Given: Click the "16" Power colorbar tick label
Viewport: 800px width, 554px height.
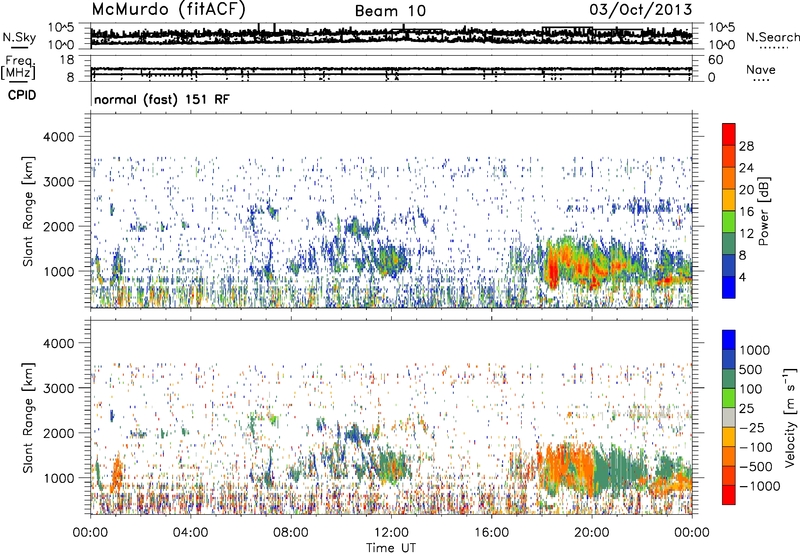Looking at the screenshot, I should coord(746,211).
